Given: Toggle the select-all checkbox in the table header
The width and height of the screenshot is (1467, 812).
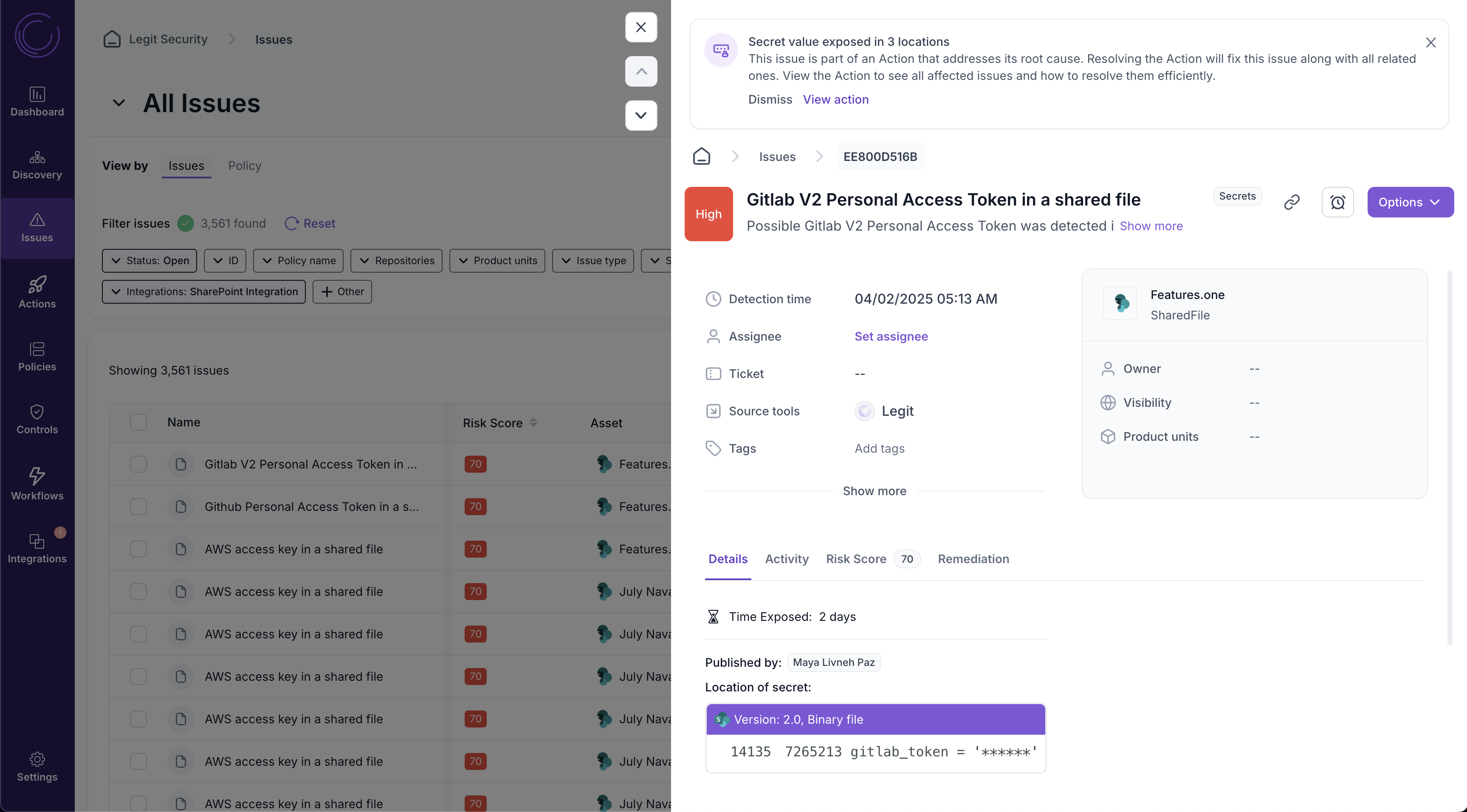Looking at the screenshot, I should tap(138, 422).
